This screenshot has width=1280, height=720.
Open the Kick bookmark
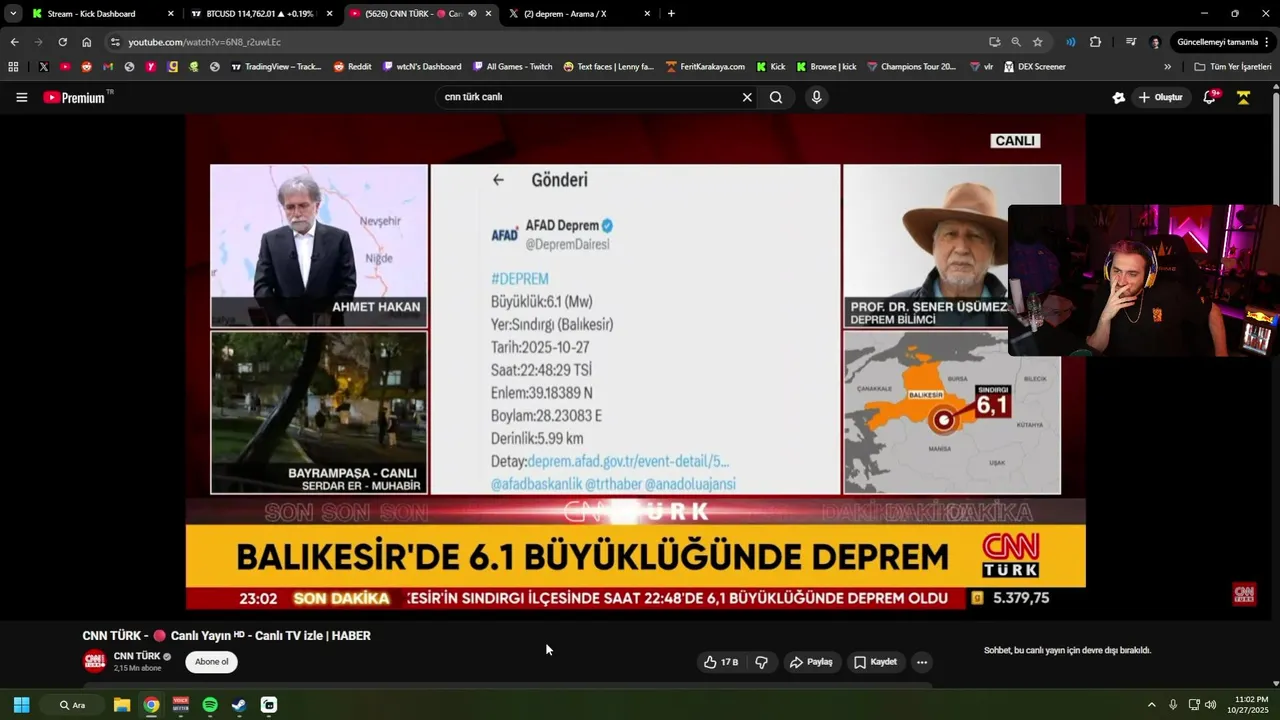[x=771, y=67]
